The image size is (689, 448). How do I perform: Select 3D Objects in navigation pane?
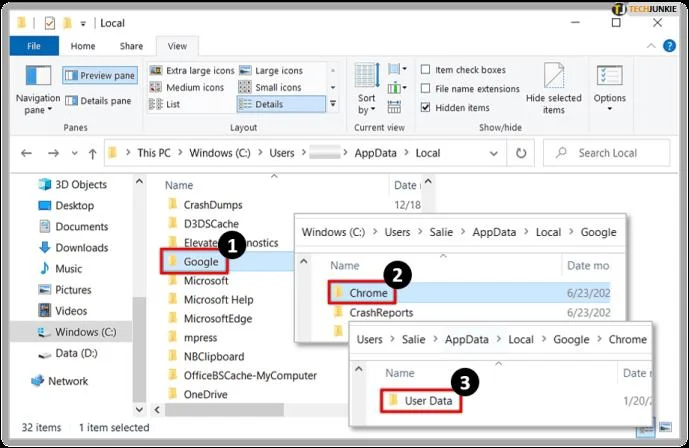(x=73, y=184)
